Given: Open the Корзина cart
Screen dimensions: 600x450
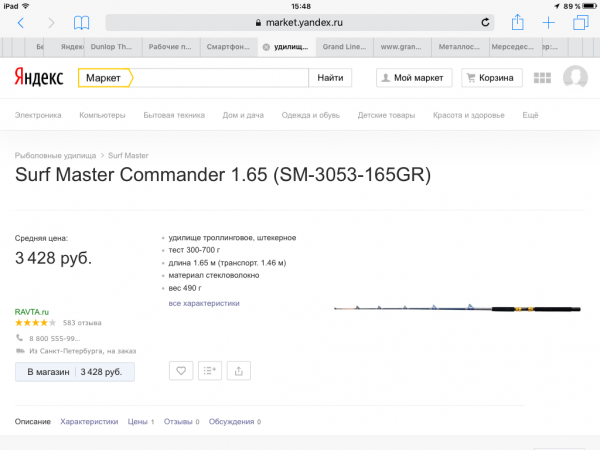Looking at the screenshot, I should [492, 78].
